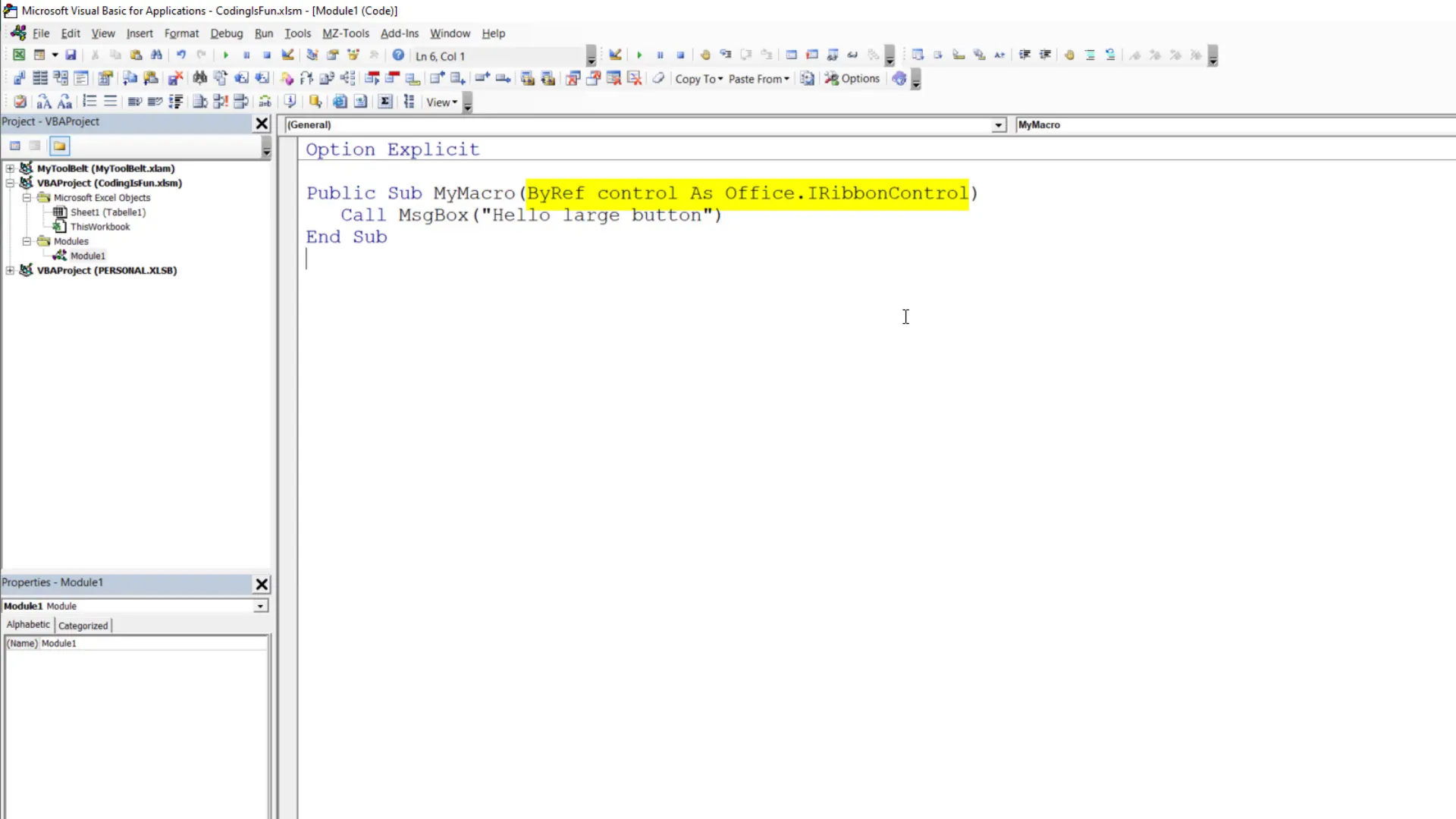
Task: Toggle Design Mode
Action: pos(287,55)
